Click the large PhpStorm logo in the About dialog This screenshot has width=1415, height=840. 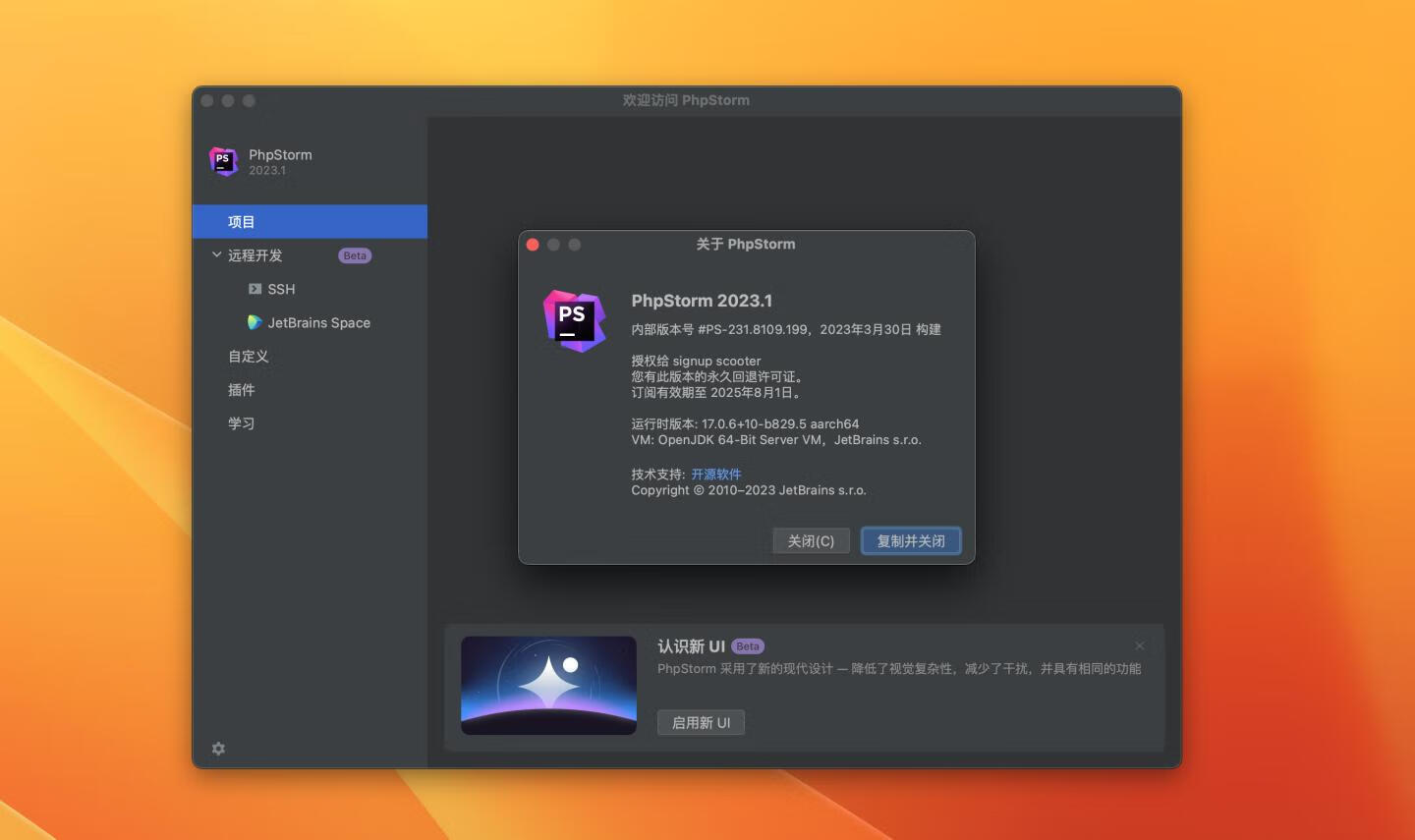coord(574,320)
